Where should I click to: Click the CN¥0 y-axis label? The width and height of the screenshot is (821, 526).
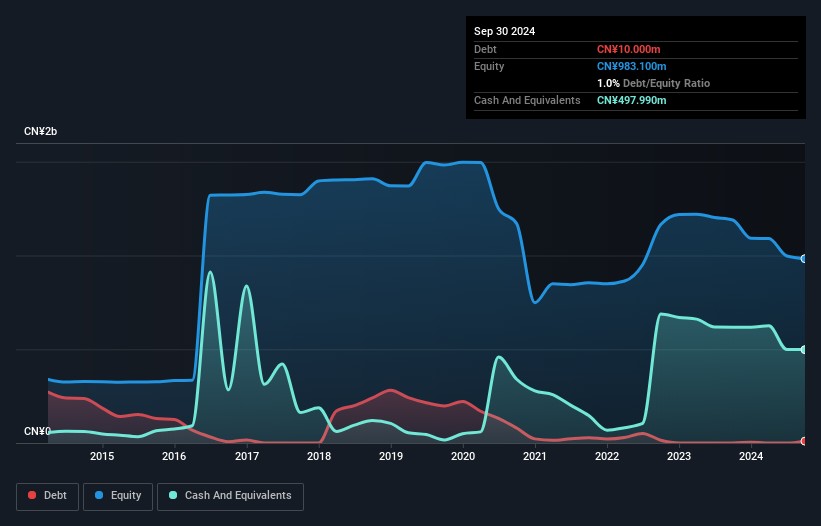[x=37, y=431]
